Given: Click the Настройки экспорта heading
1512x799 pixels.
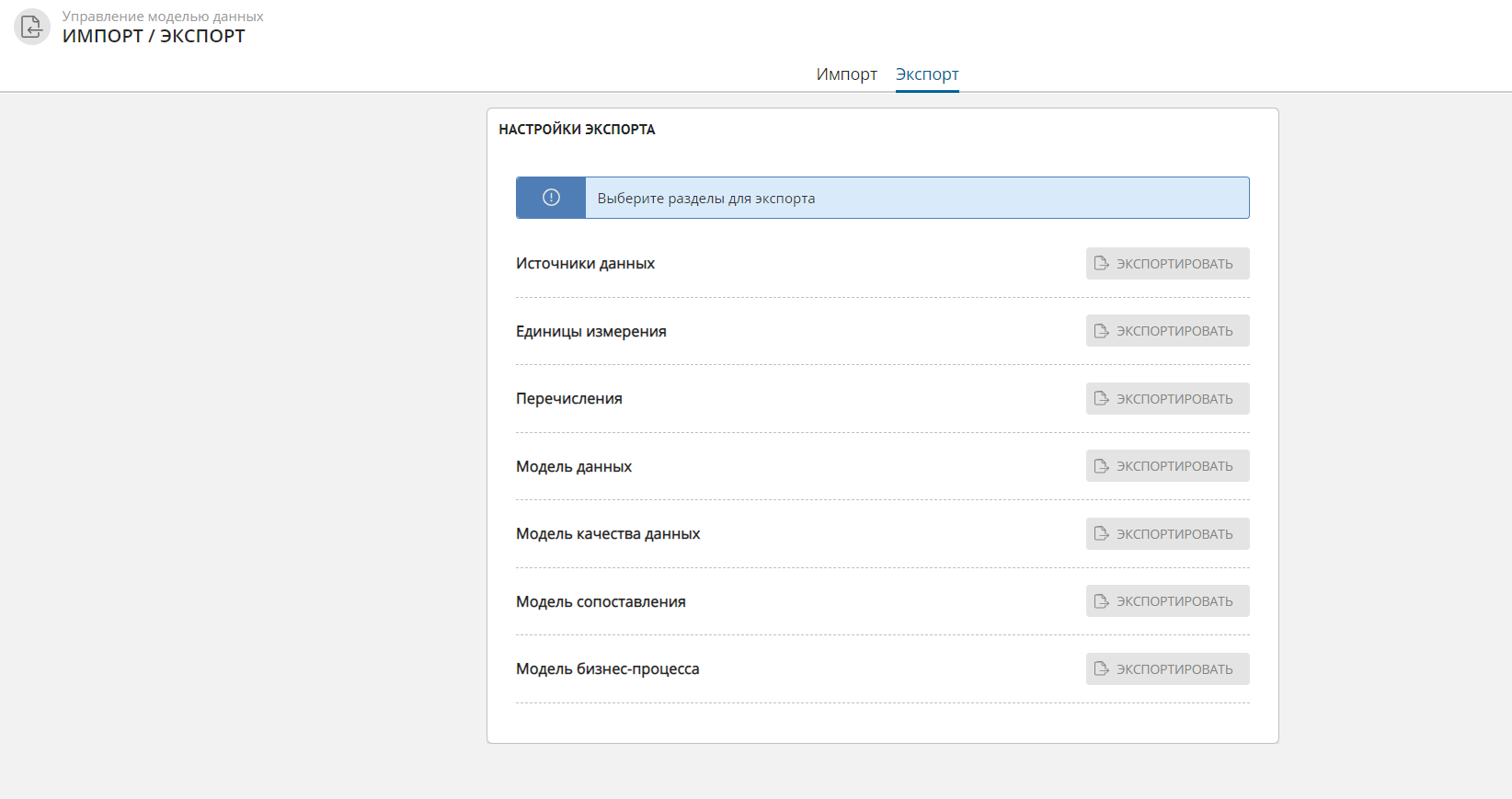Looking at the screenshot, I should tap(577, 130).
